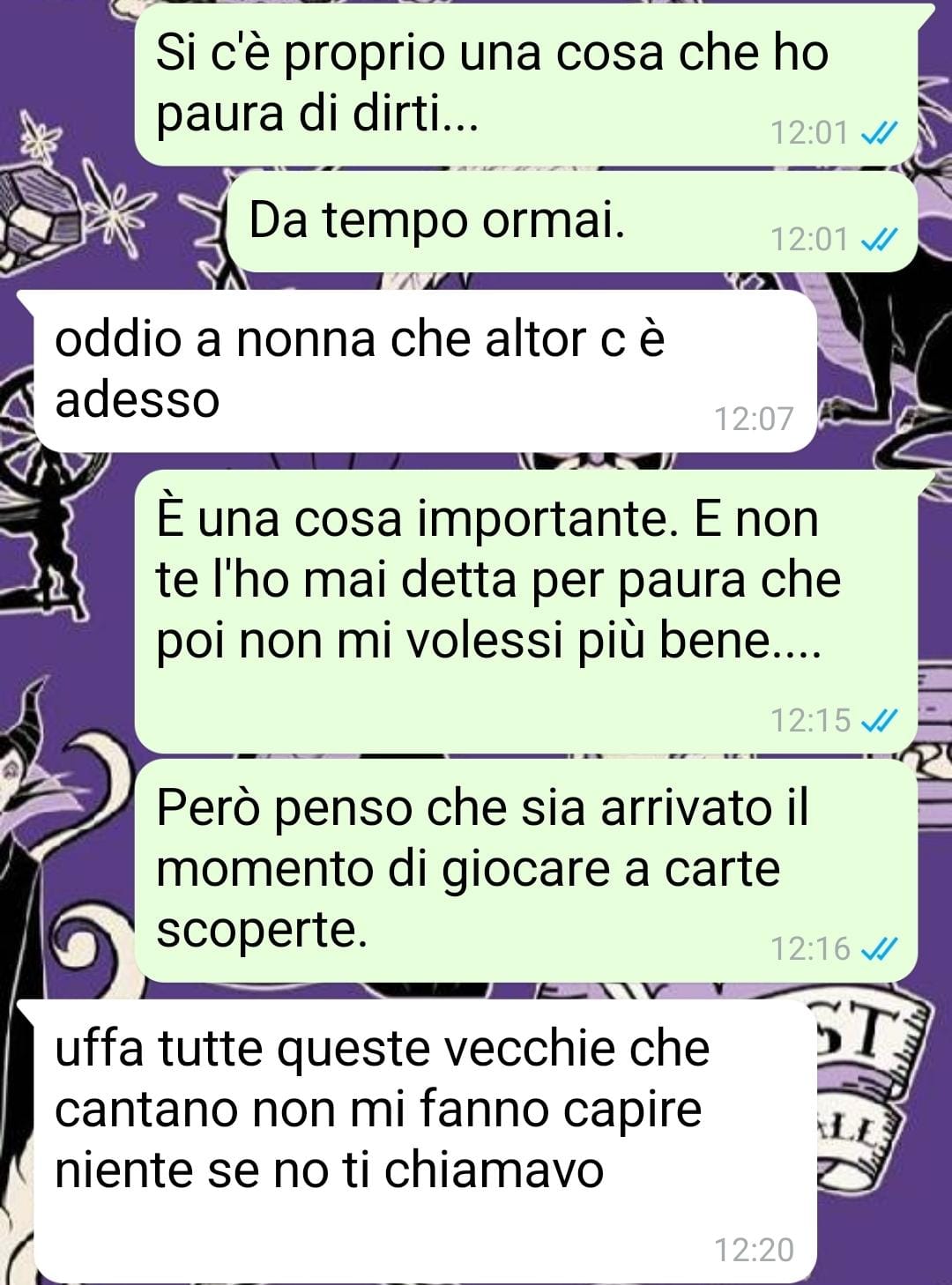
Task: Select the 'Da tempo ormai.' message bubble
Action: click(572, 222)
